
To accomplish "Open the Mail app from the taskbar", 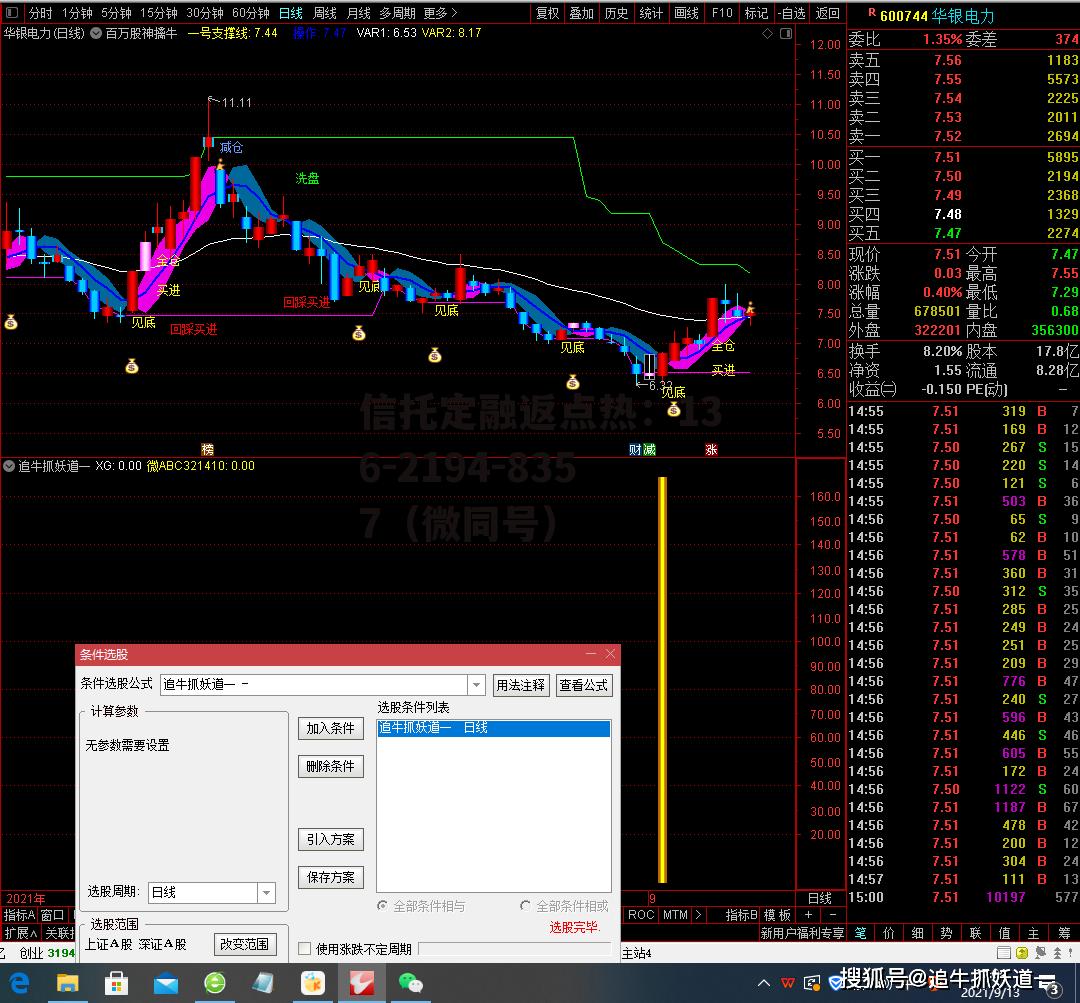I will pyautogui.click(x=165, y=983).
